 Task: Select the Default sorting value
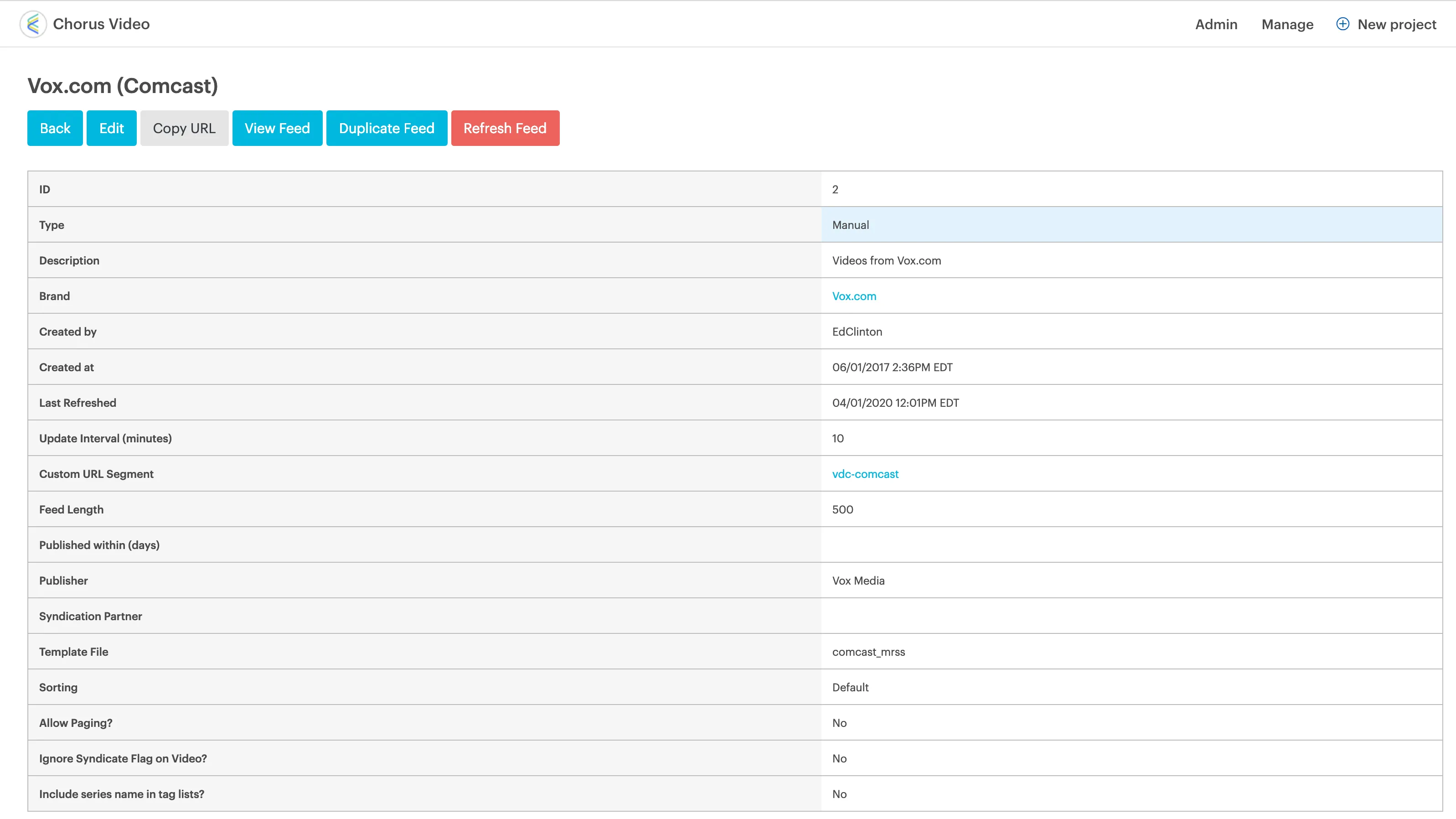click(x=850, y=687)
